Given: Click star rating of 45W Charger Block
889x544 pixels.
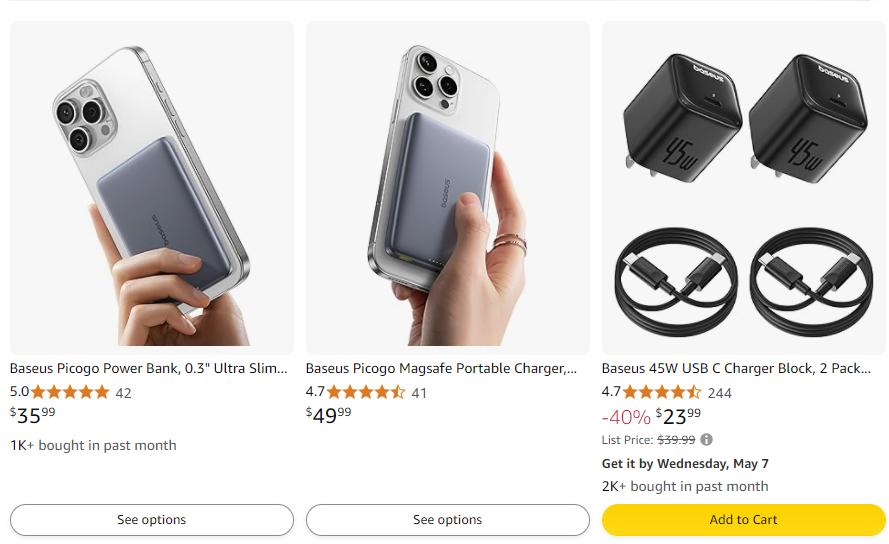Looking at the screenshot, I should pyautogui.click(x=662, y=392).
